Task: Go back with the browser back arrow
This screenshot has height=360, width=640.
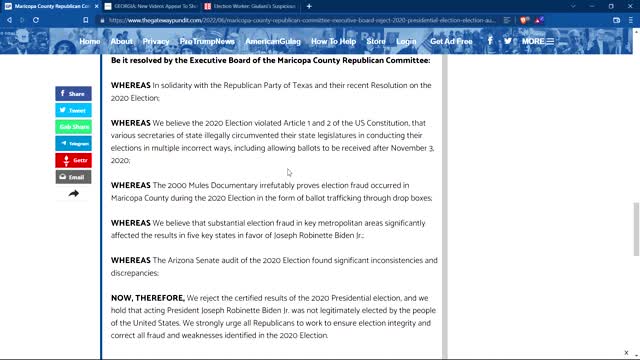Action: [9, 20]
